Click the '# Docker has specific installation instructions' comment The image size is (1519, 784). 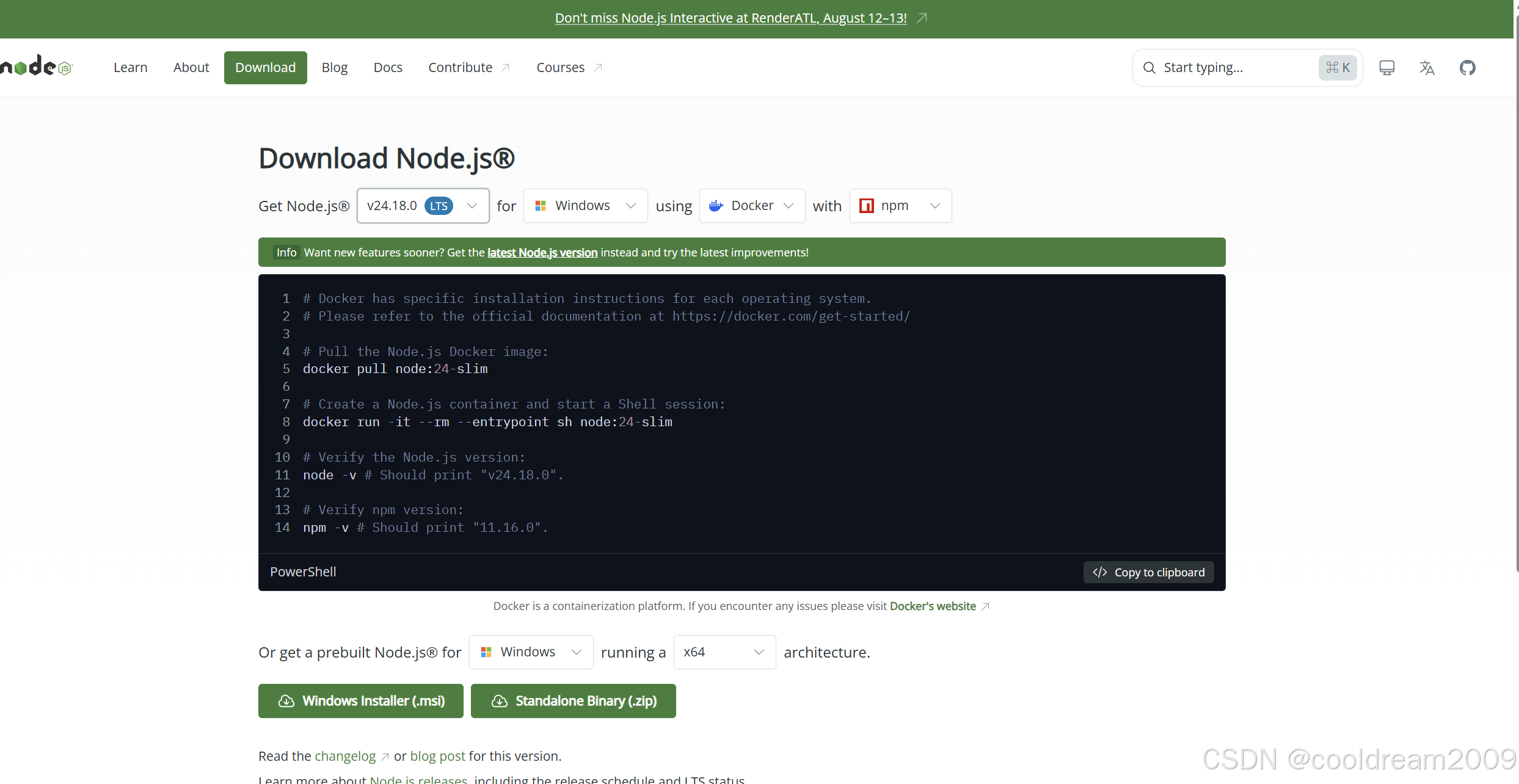pos(587,299)
